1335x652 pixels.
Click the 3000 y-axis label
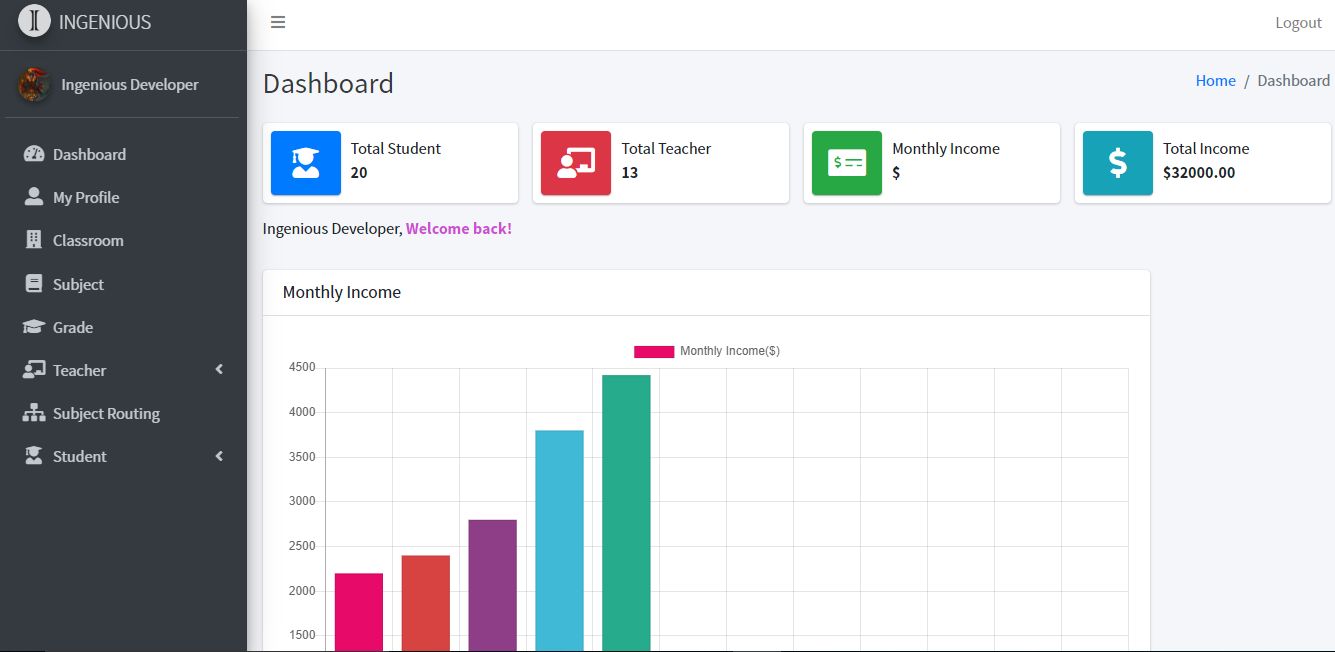pos(303,501)
